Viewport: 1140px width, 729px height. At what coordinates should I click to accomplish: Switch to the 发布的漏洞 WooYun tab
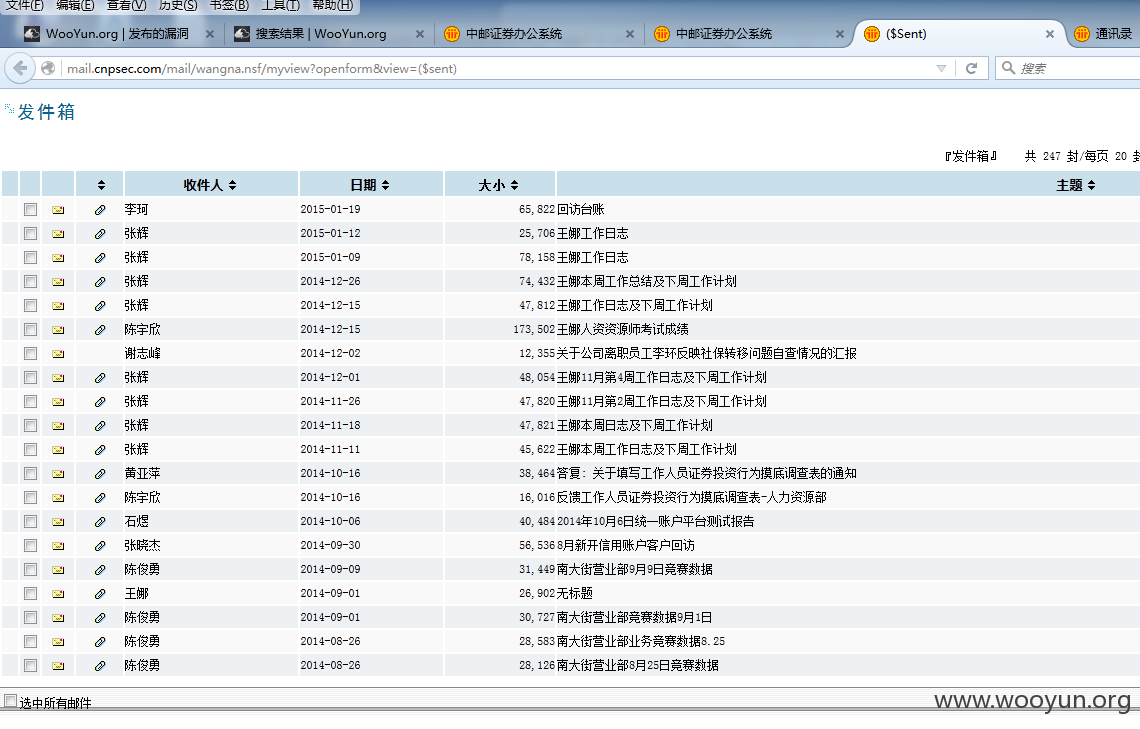[x=116, y=33]
